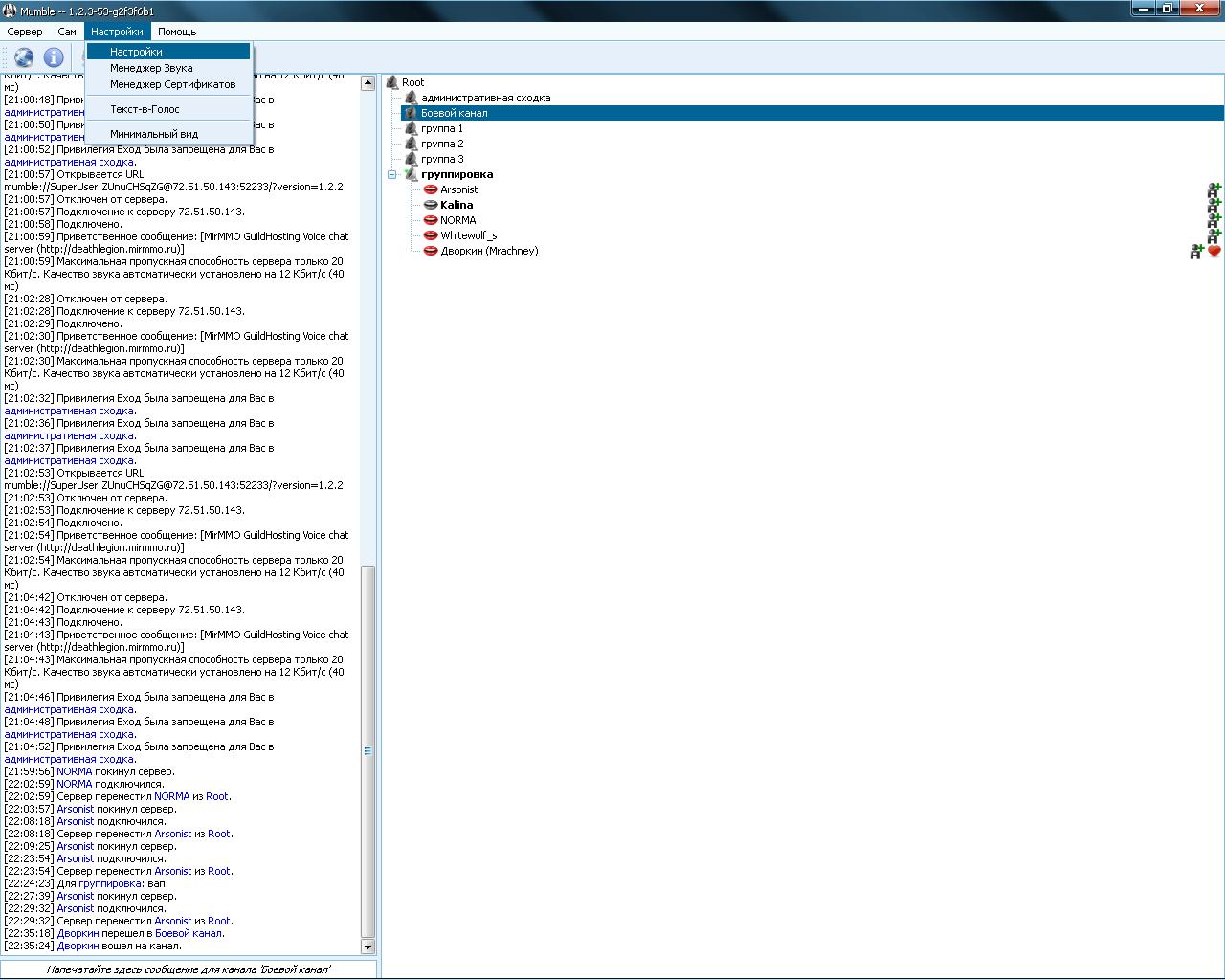
Task: Toggle Минимальный вид in the settings menu
Action: pyautogui.click(x=154, y=134)
